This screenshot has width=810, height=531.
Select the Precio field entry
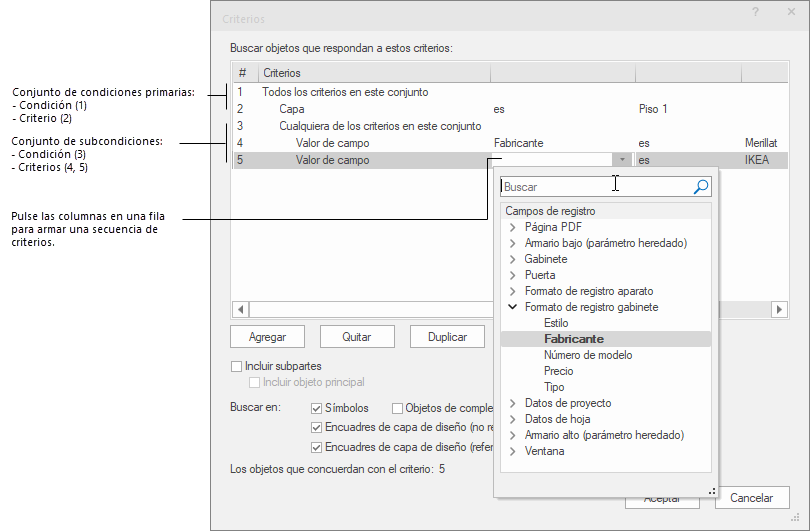coord(558,371)
